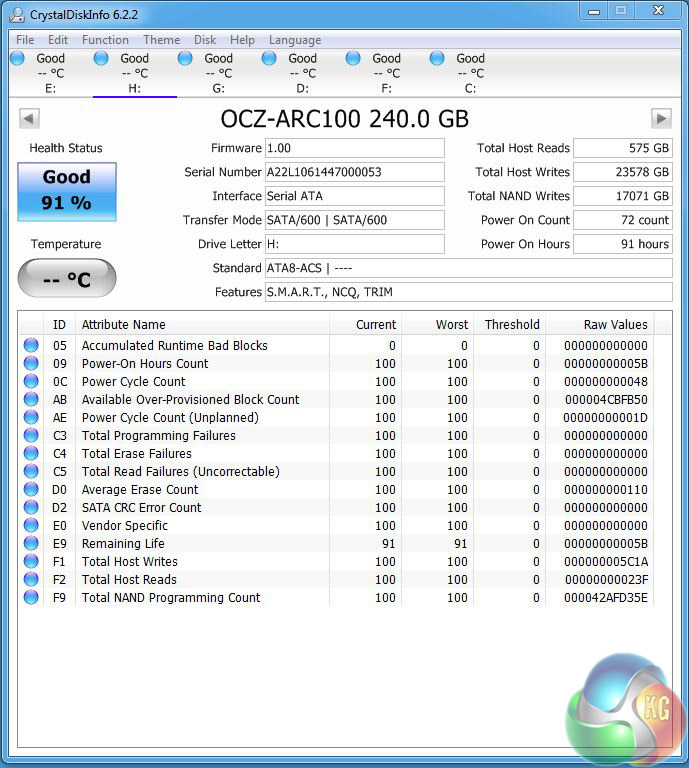Click the temperature -- °C indicator
The width and height of the screenshot is (689, 768).
click(67, 278)
